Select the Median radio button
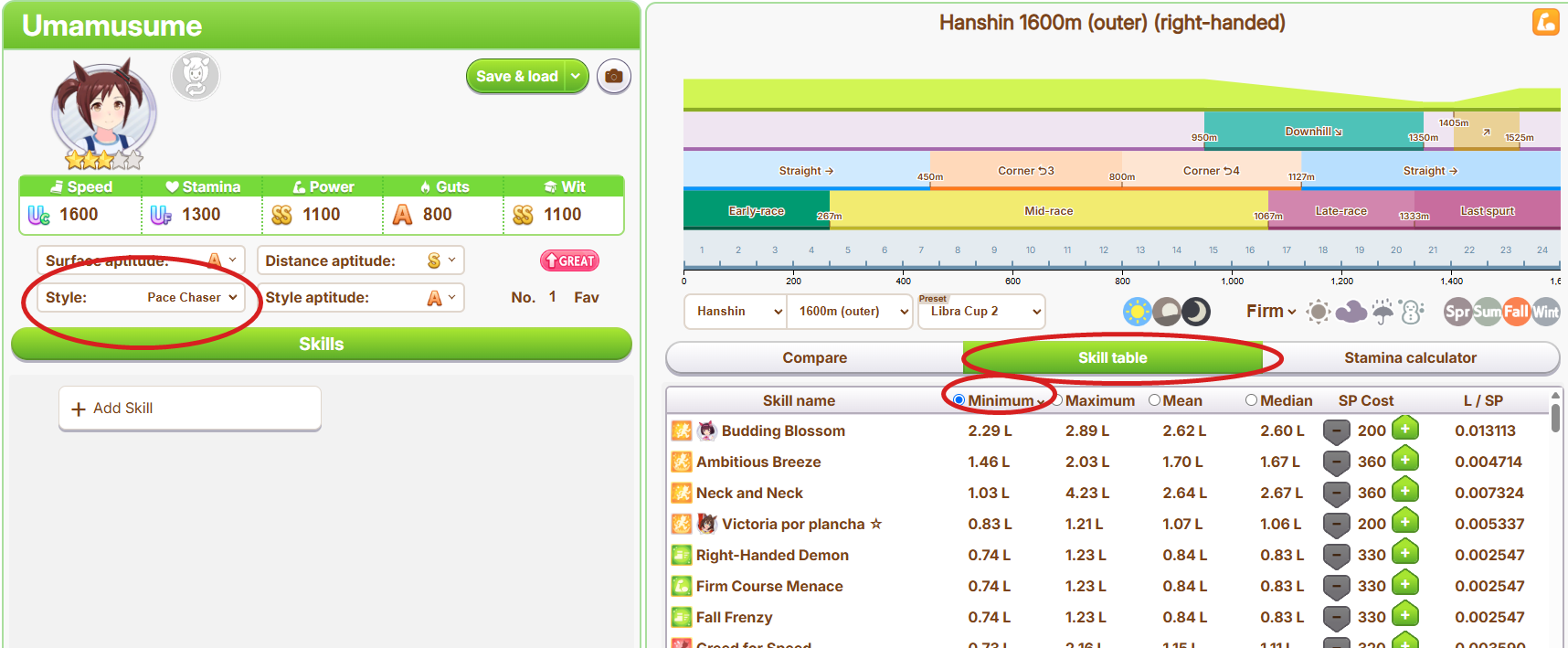This screenshot has height=648, width=1568. tap(1252, 400)
